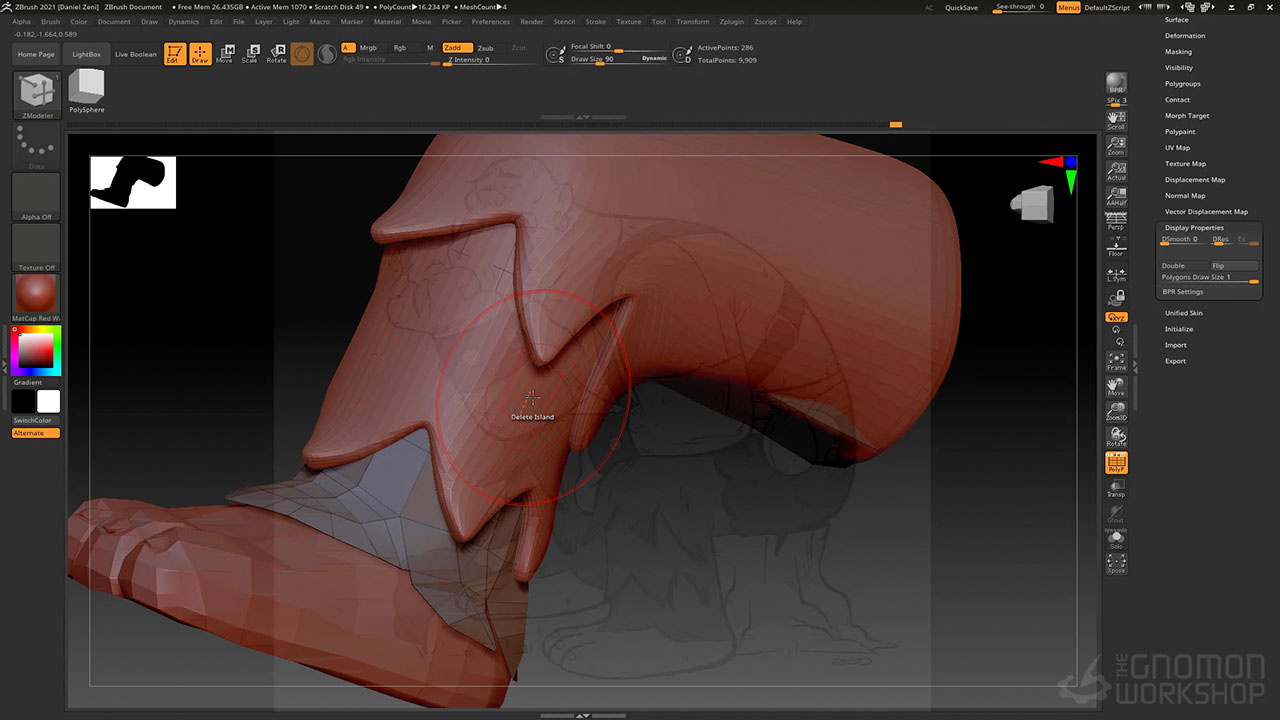
Task: Toggle PolyF polyframe display
Action: pos(1116,463)
